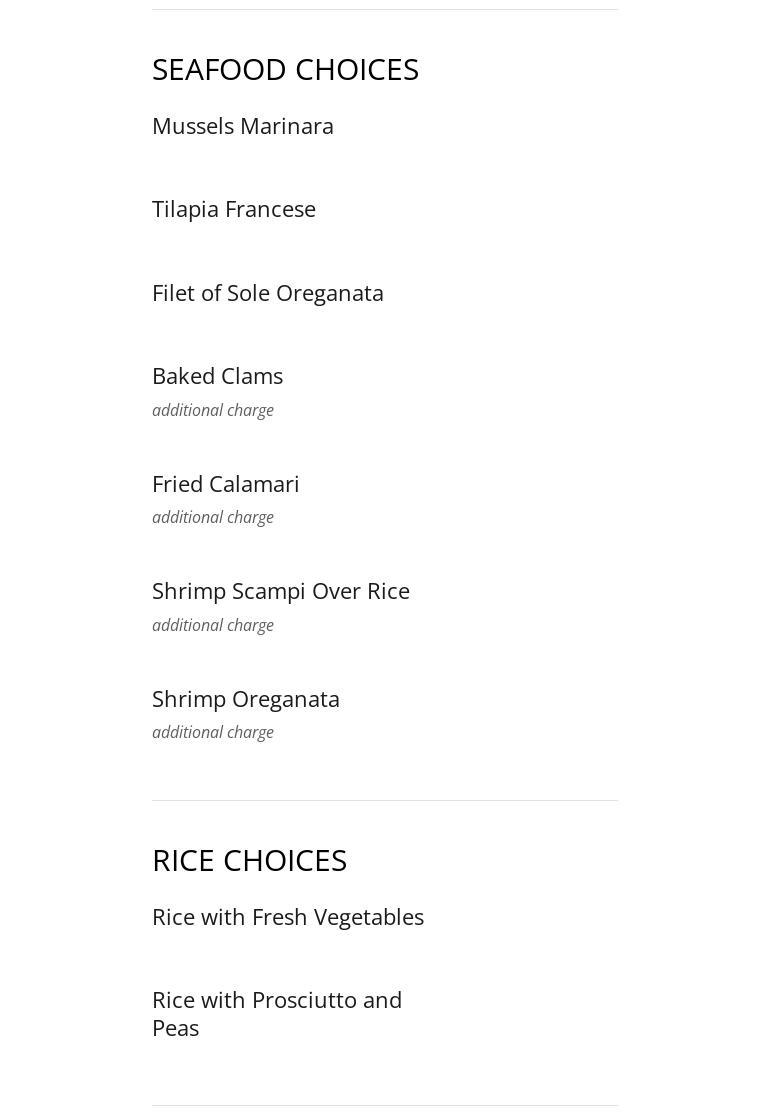Click the additional charge note under Fried Calamari

213,517
